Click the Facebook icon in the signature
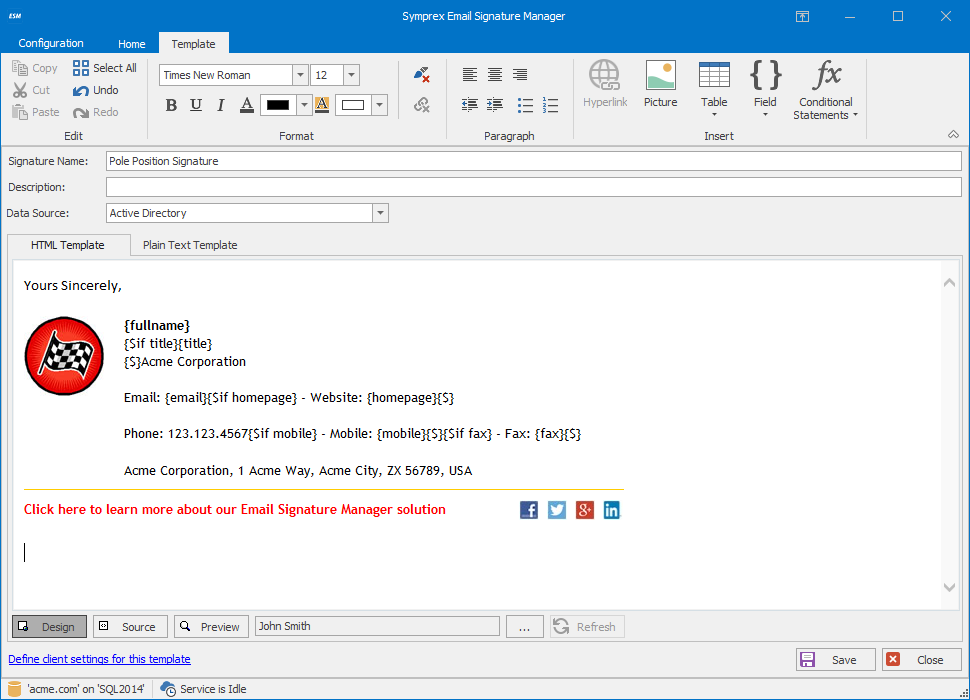The height and width of the screenshot is (700, 970). pyautogui.click(x=529, y=510)
